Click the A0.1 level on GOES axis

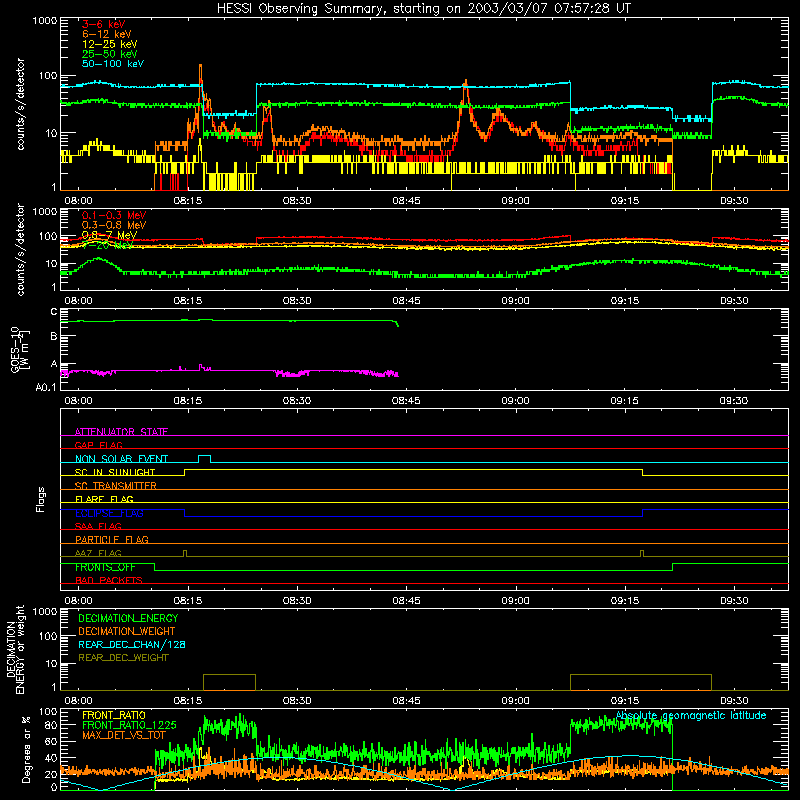46,388
